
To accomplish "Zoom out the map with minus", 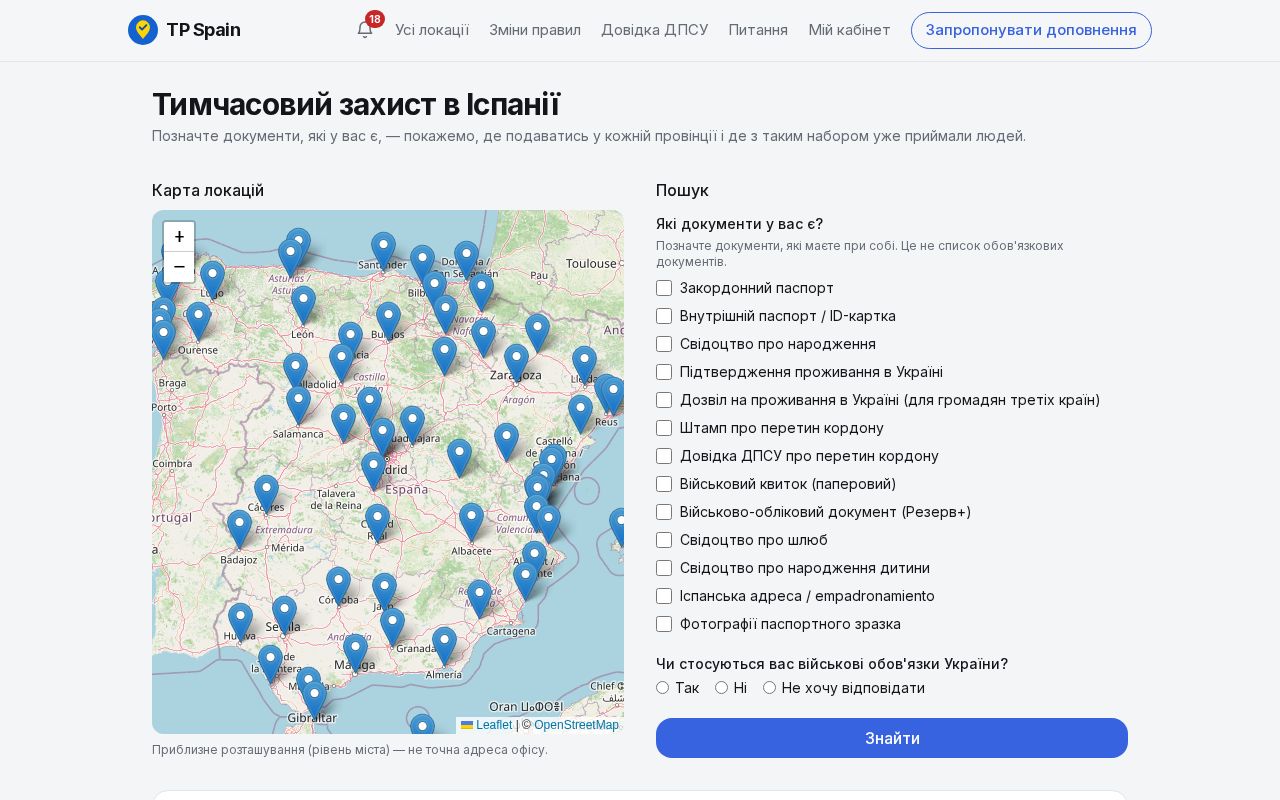I will pyautogui.click(x=179, y=267).
